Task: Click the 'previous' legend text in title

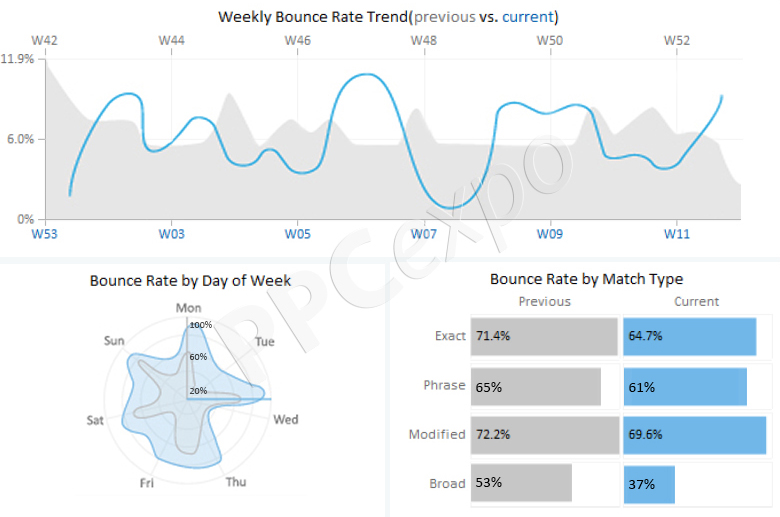Action: [445, 17]
